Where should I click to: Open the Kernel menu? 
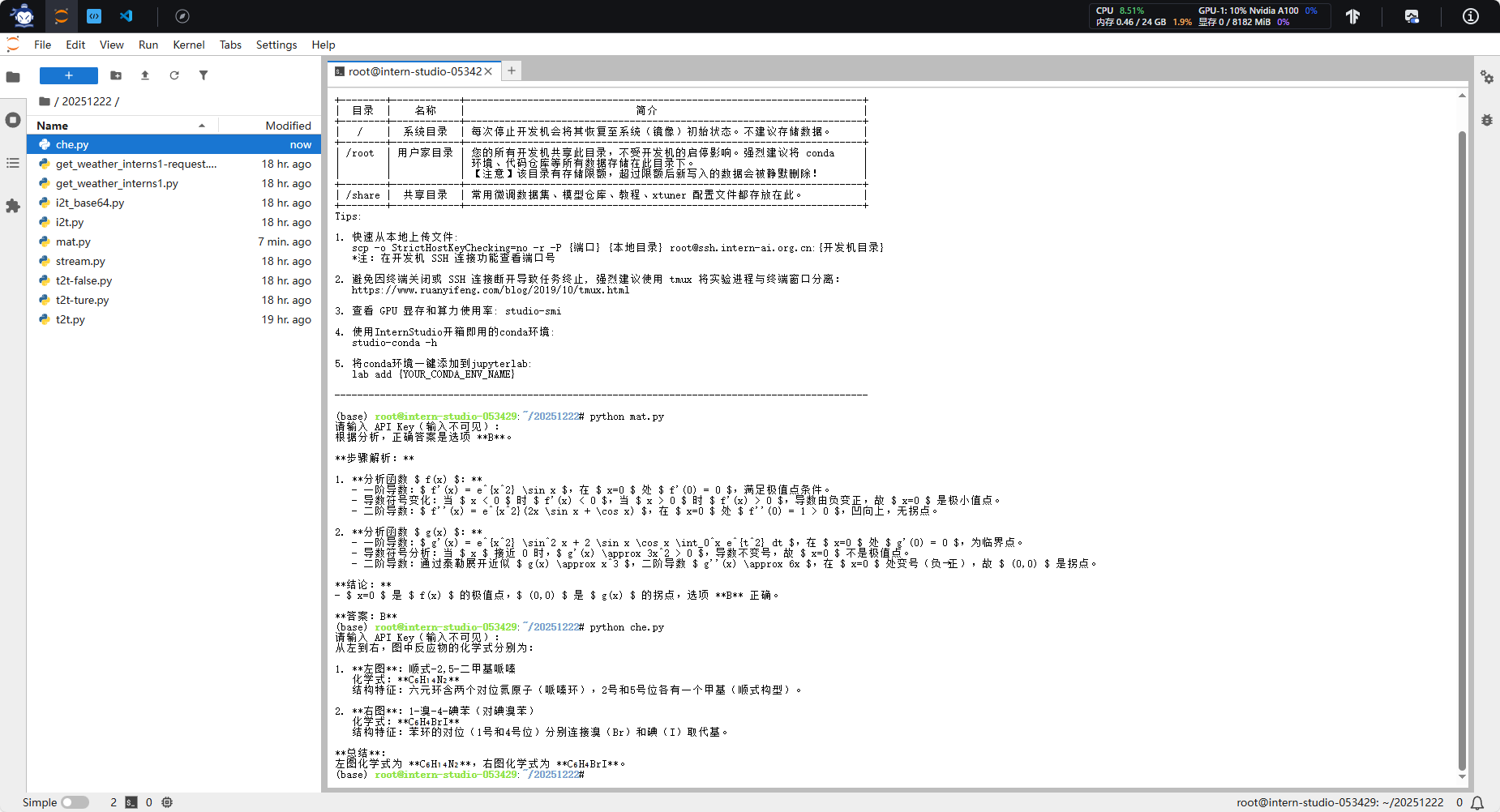coord(188,45)
